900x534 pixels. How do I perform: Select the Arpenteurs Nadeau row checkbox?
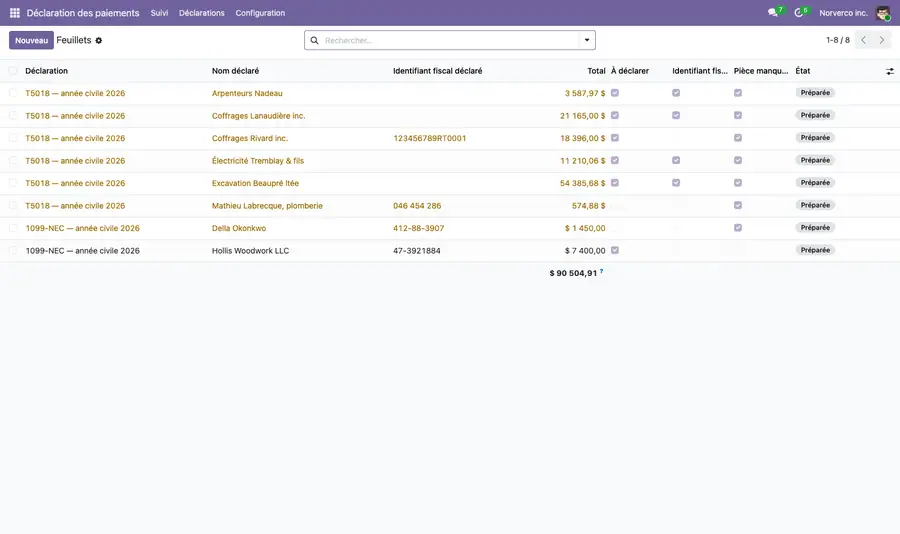(13, 93)
